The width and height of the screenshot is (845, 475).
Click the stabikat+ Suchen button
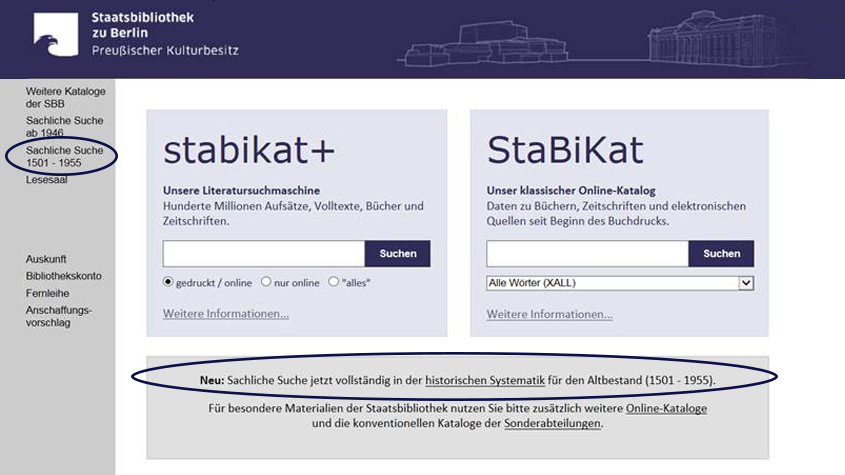coord(398,253)
